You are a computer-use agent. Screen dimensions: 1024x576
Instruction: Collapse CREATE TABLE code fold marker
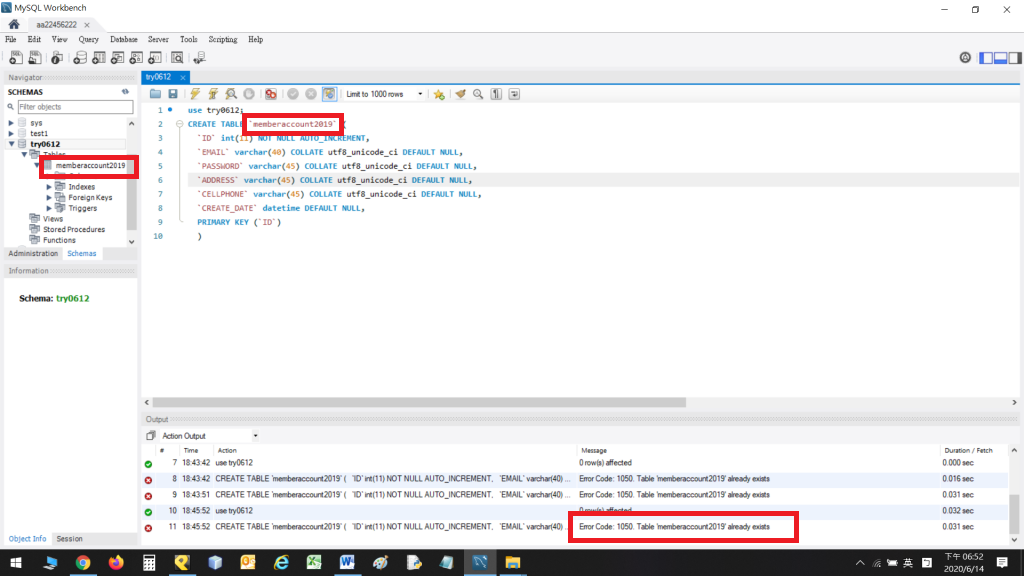[x=179, y=124]
